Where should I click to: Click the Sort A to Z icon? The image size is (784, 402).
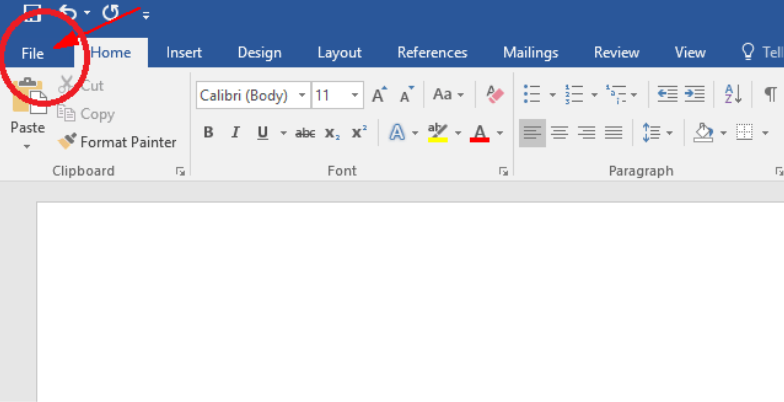[x=733, y=95]
